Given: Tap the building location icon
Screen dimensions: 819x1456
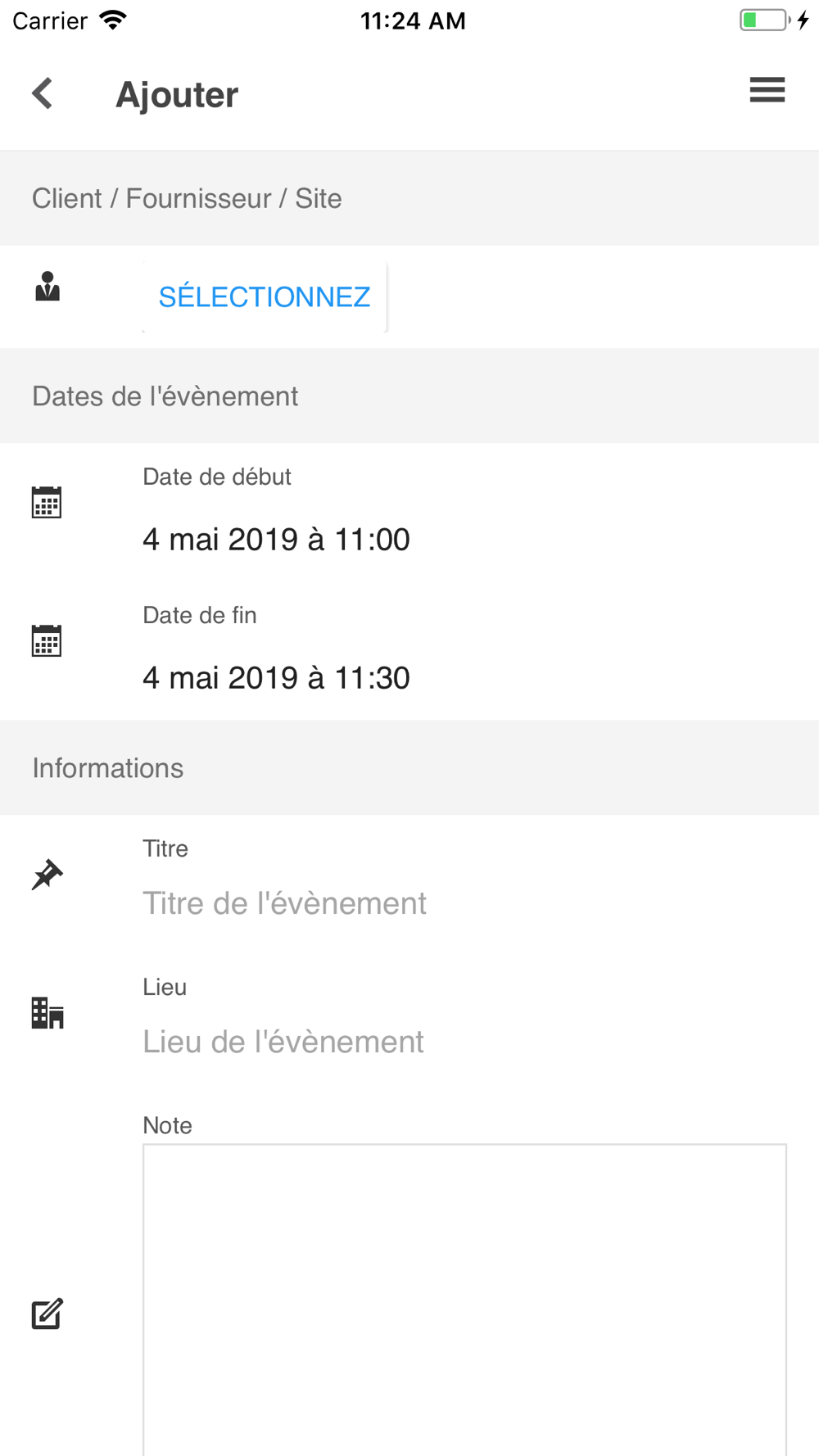Looking at the screenshot, I should tap(48, 1013).
